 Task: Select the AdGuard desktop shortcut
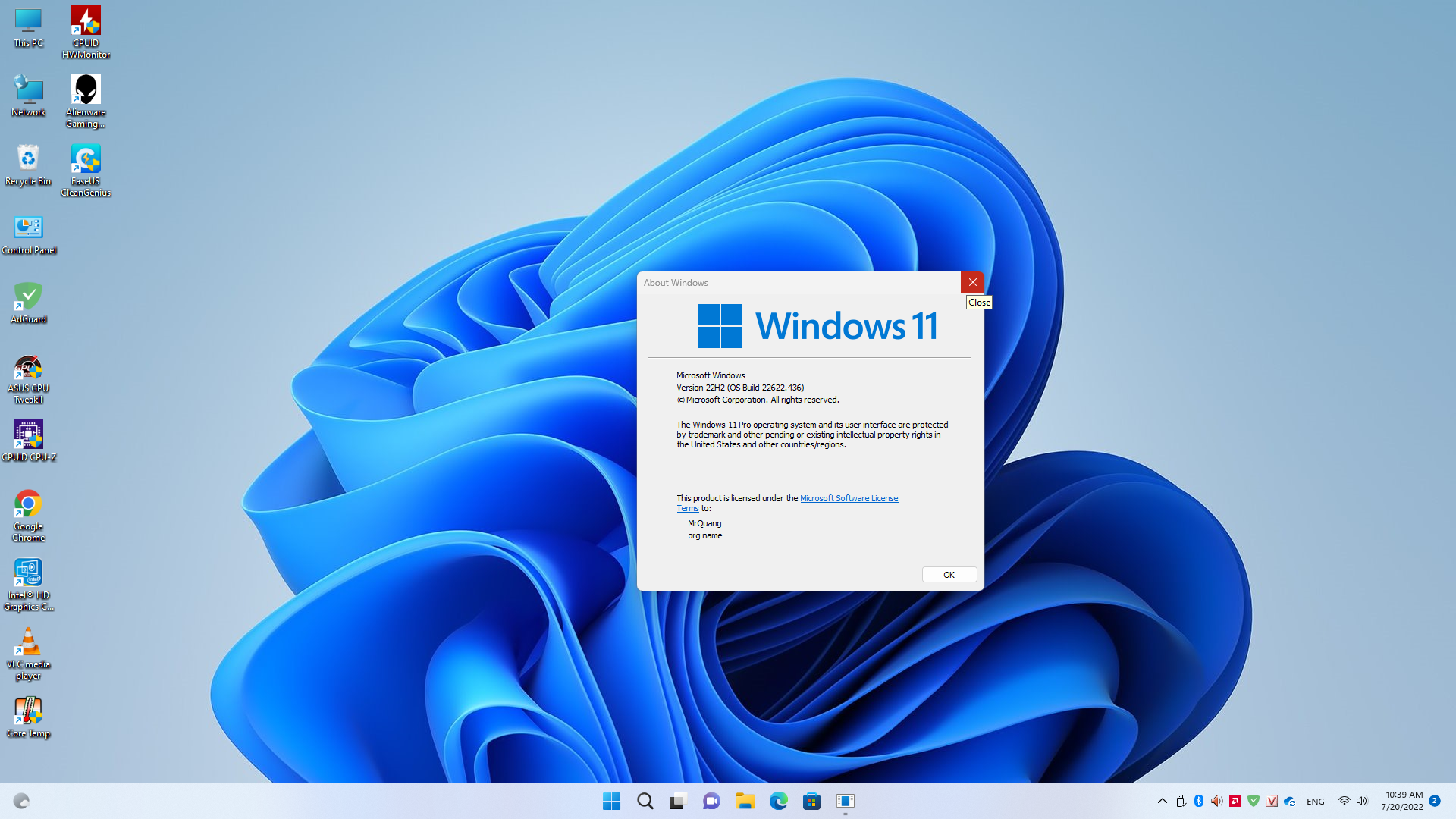[x=28, y=303]
